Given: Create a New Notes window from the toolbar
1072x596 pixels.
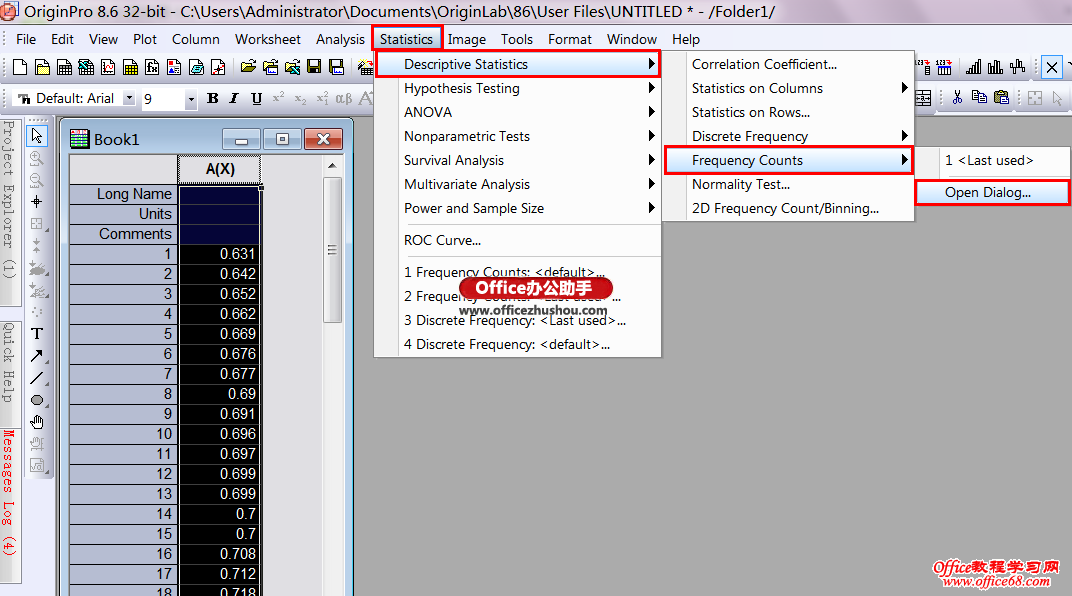Looking at the screenshot, I should coord(196,67).
